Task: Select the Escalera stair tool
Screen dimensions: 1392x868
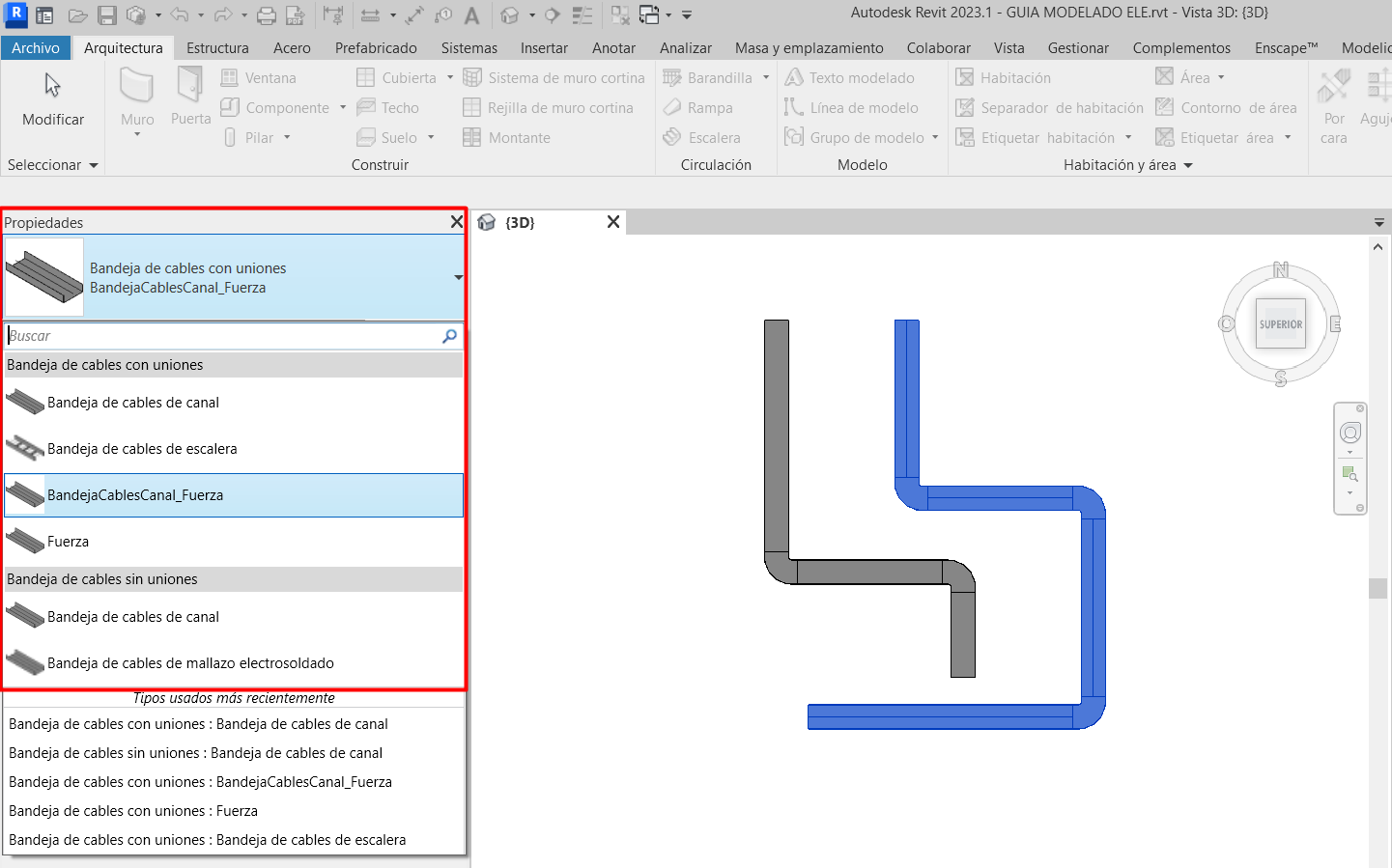Action: point(702,138)
